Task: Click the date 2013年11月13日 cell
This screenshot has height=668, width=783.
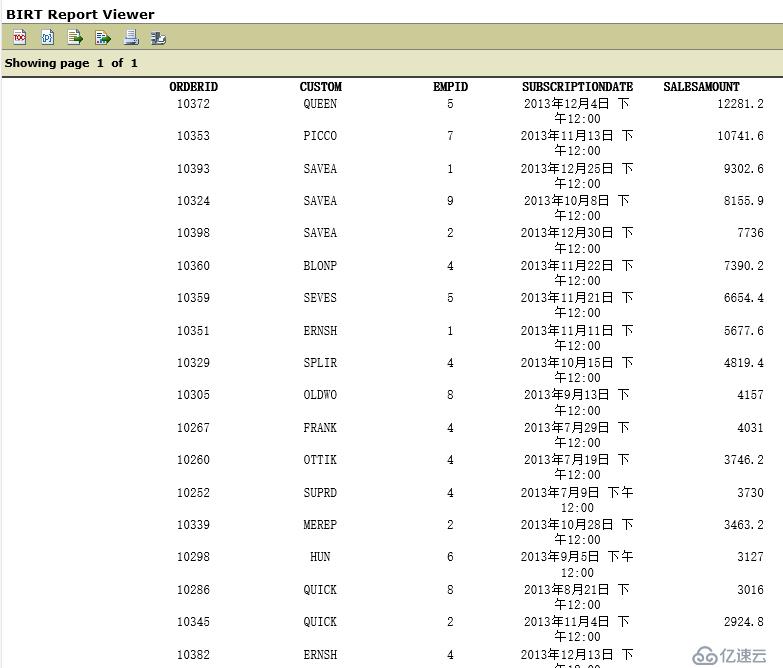Action: (x=577, y=143)
